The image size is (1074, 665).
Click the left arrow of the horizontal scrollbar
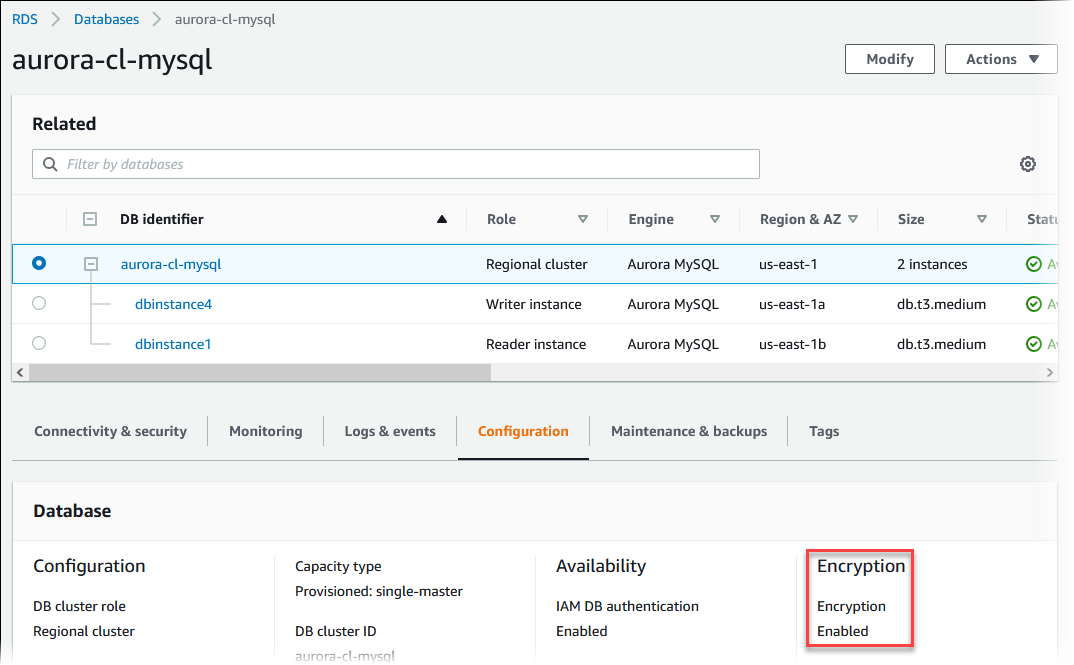(20, 371)
